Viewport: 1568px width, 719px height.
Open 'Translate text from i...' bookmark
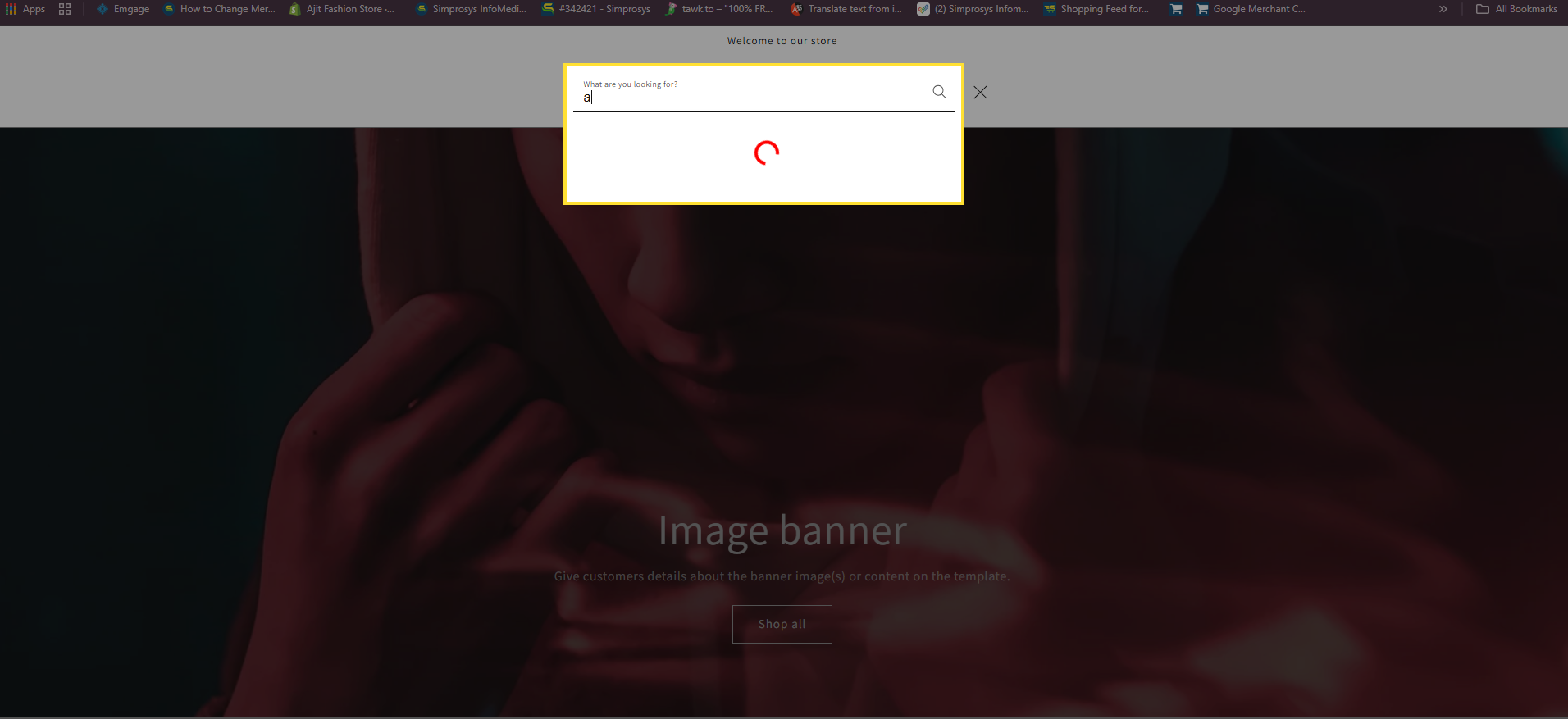(x=846, y=9)
